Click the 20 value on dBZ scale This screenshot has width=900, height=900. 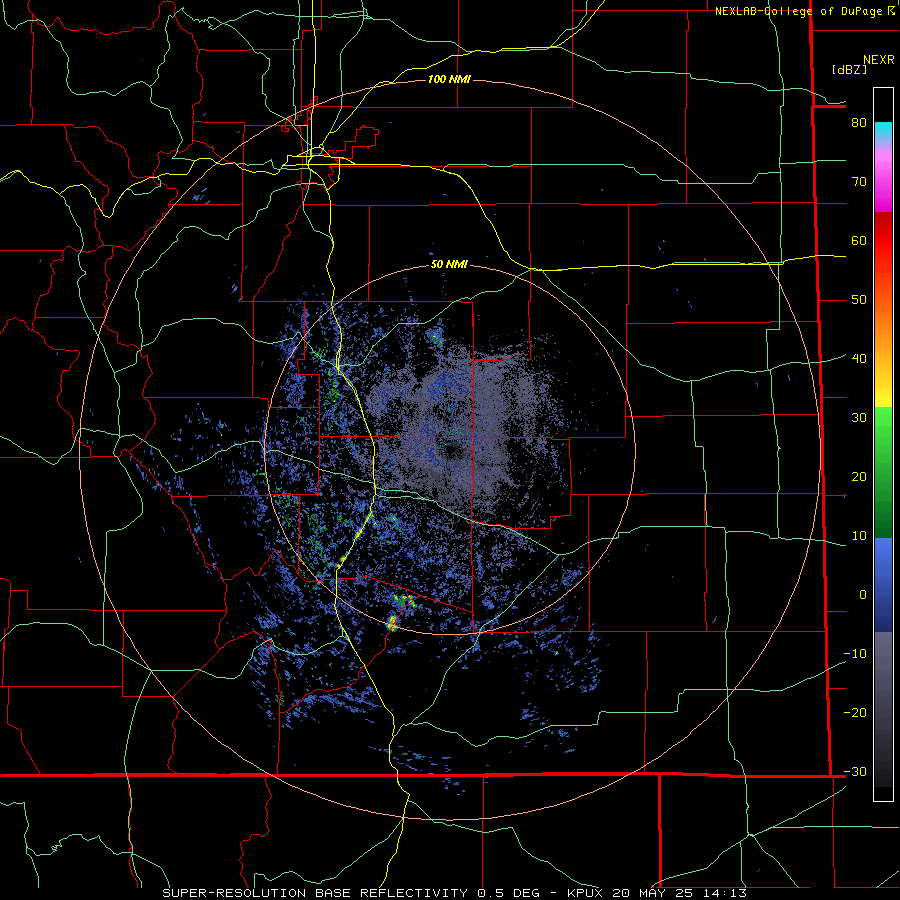pos(859,476)
